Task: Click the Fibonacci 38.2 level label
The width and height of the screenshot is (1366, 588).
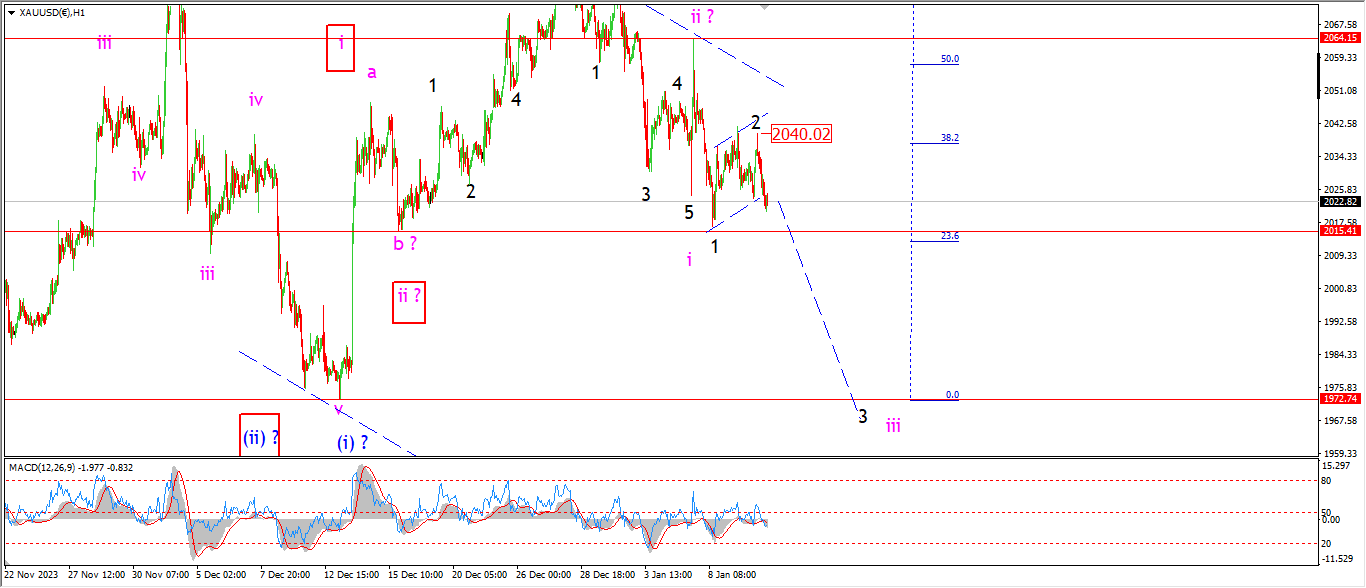Action: click(x=950, y=138)
